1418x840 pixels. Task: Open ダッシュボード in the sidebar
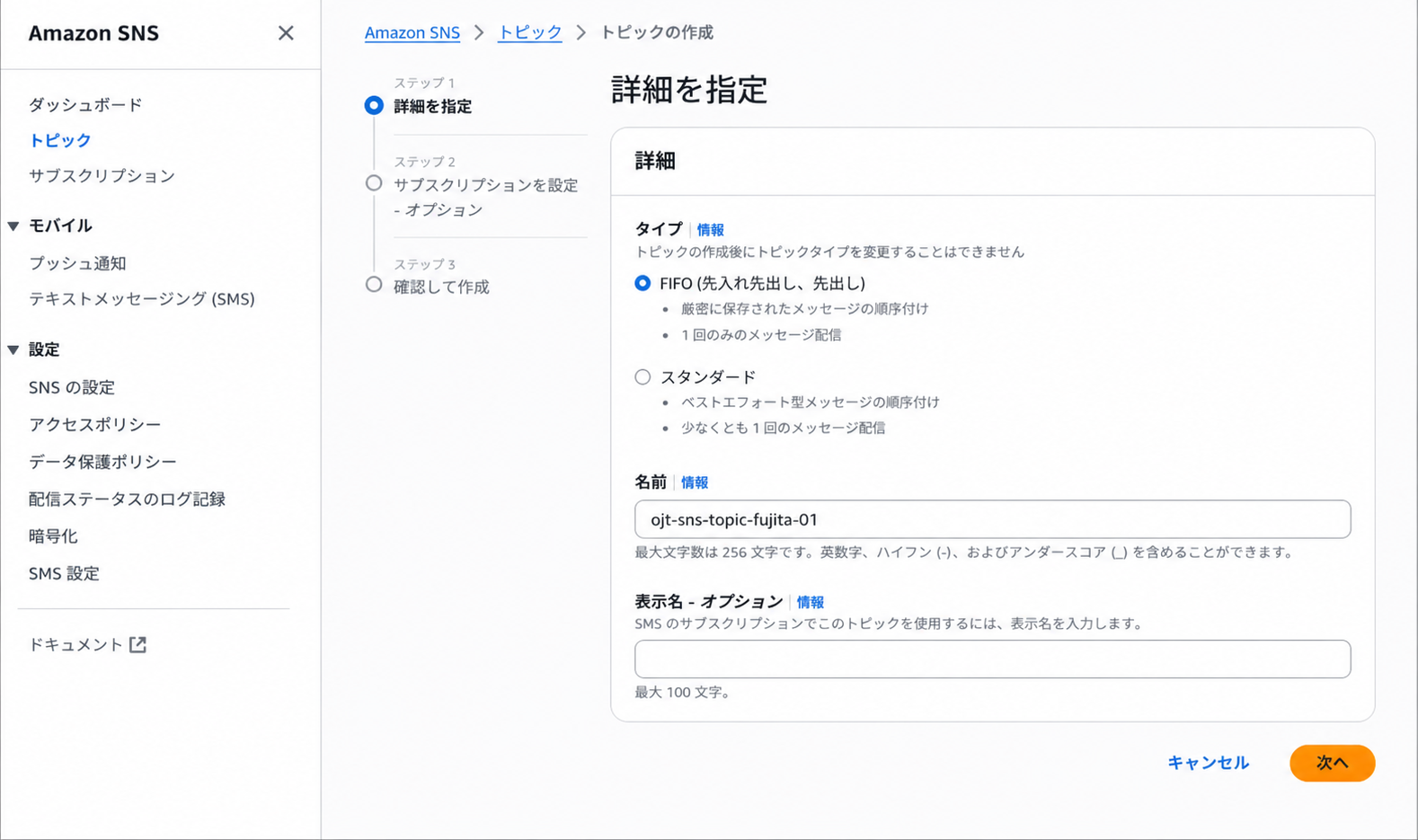[85, 105]
